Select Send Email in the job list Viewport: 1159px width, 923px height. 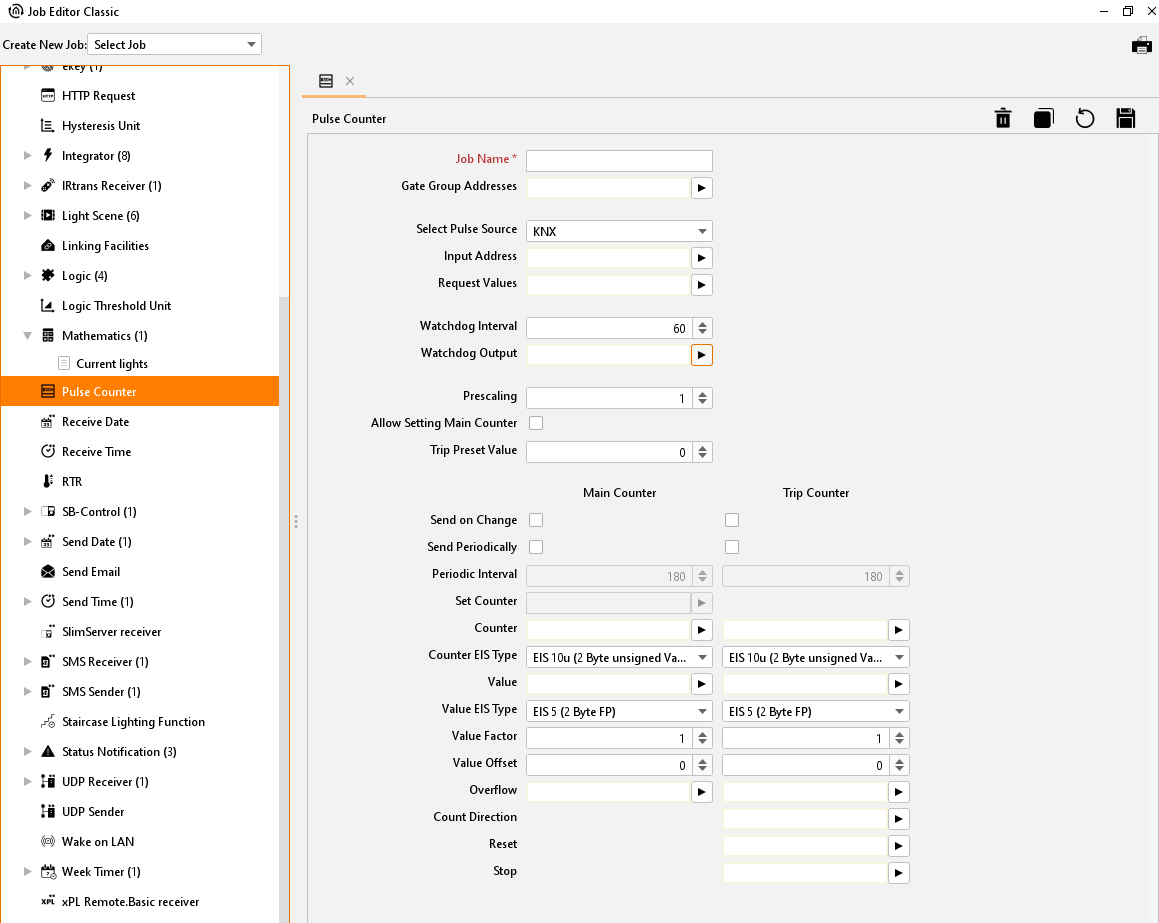91,572
